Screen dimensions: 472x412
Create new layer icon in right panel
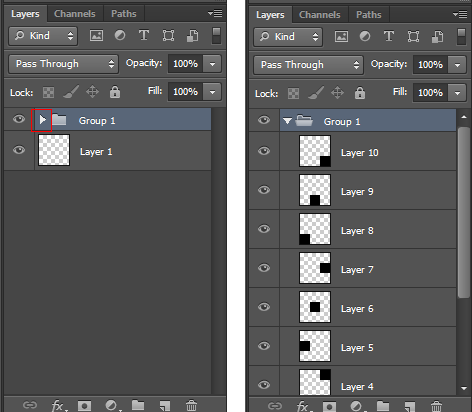pos(410,406)
